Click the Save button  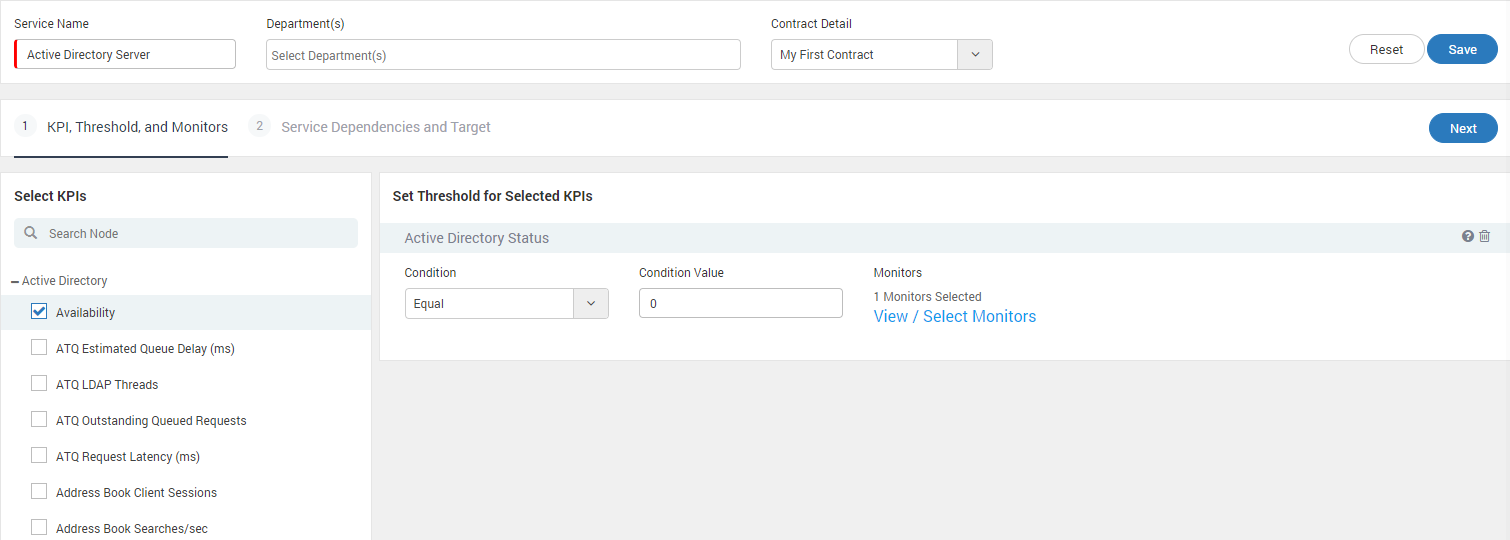click(x=1462, y=49)
